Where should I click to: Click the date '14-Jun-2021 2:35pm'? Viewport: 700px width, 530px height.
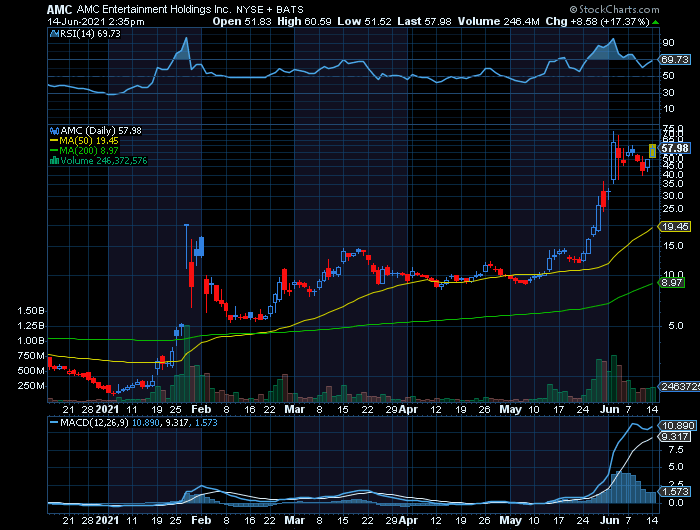click(96, 21)
